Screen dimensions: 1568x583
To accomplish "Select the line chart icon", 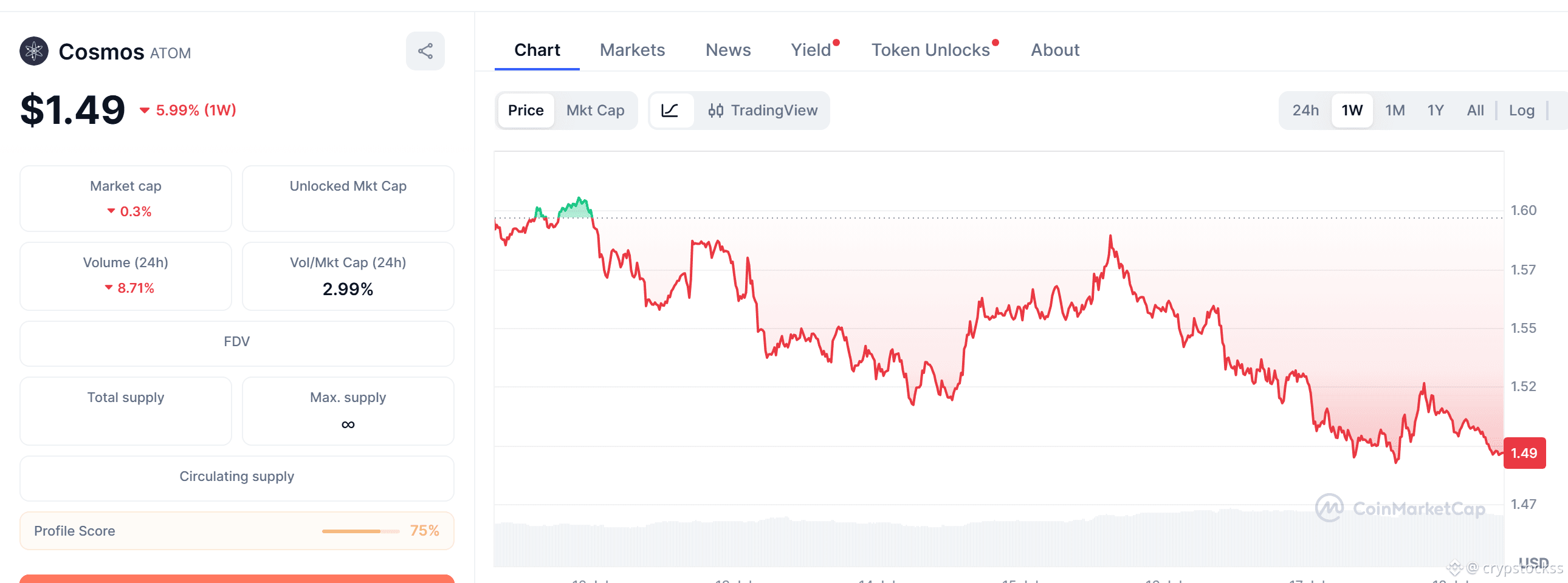I will click(x=670, y=111).
